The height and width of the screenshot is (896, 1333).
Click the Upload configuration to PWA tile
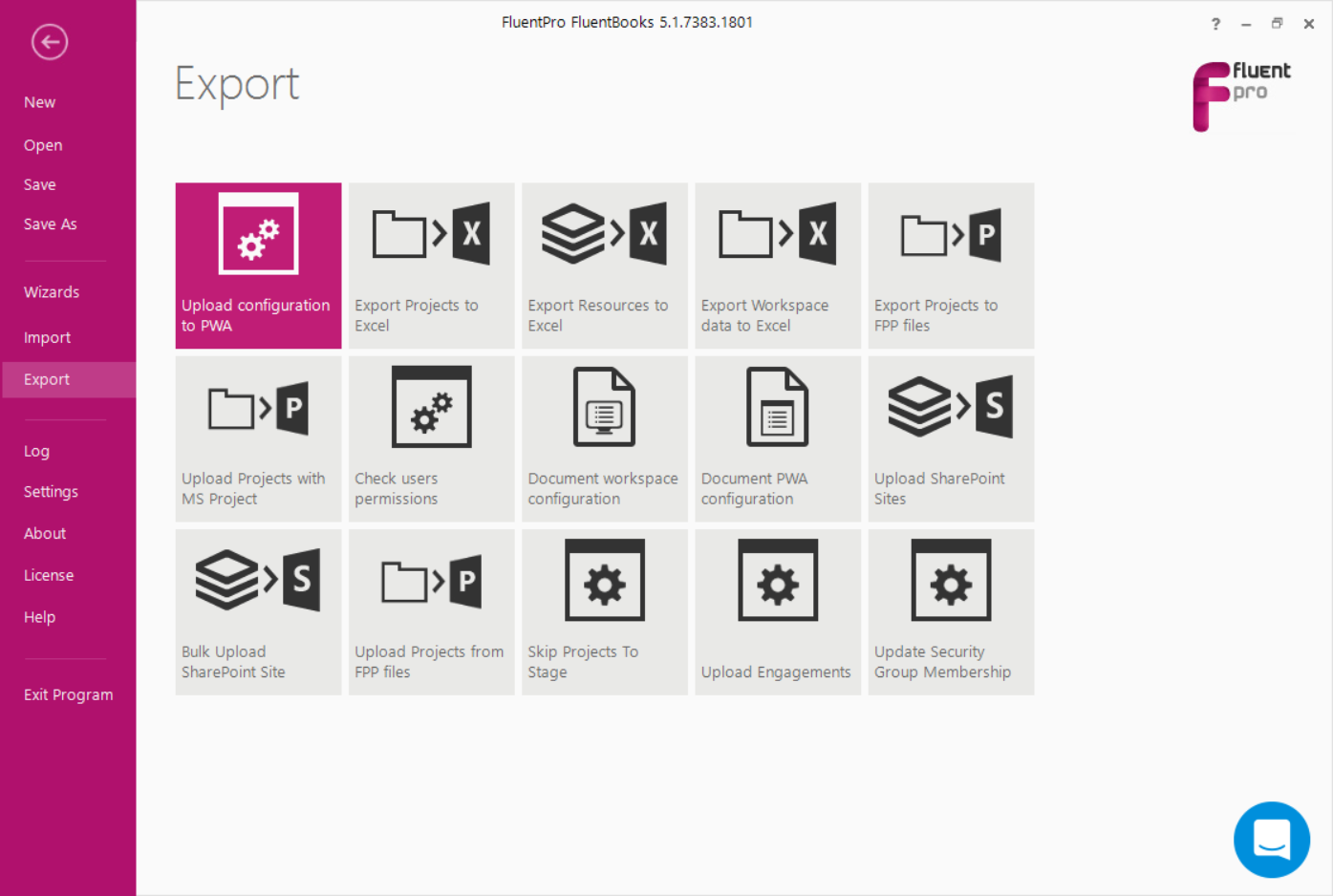tap(258, 266)
